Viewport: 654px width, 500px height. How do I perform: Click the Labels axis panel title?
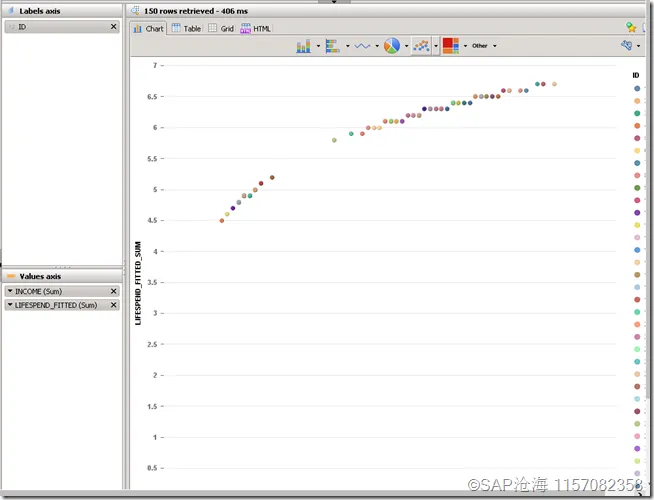click(40, 11)
